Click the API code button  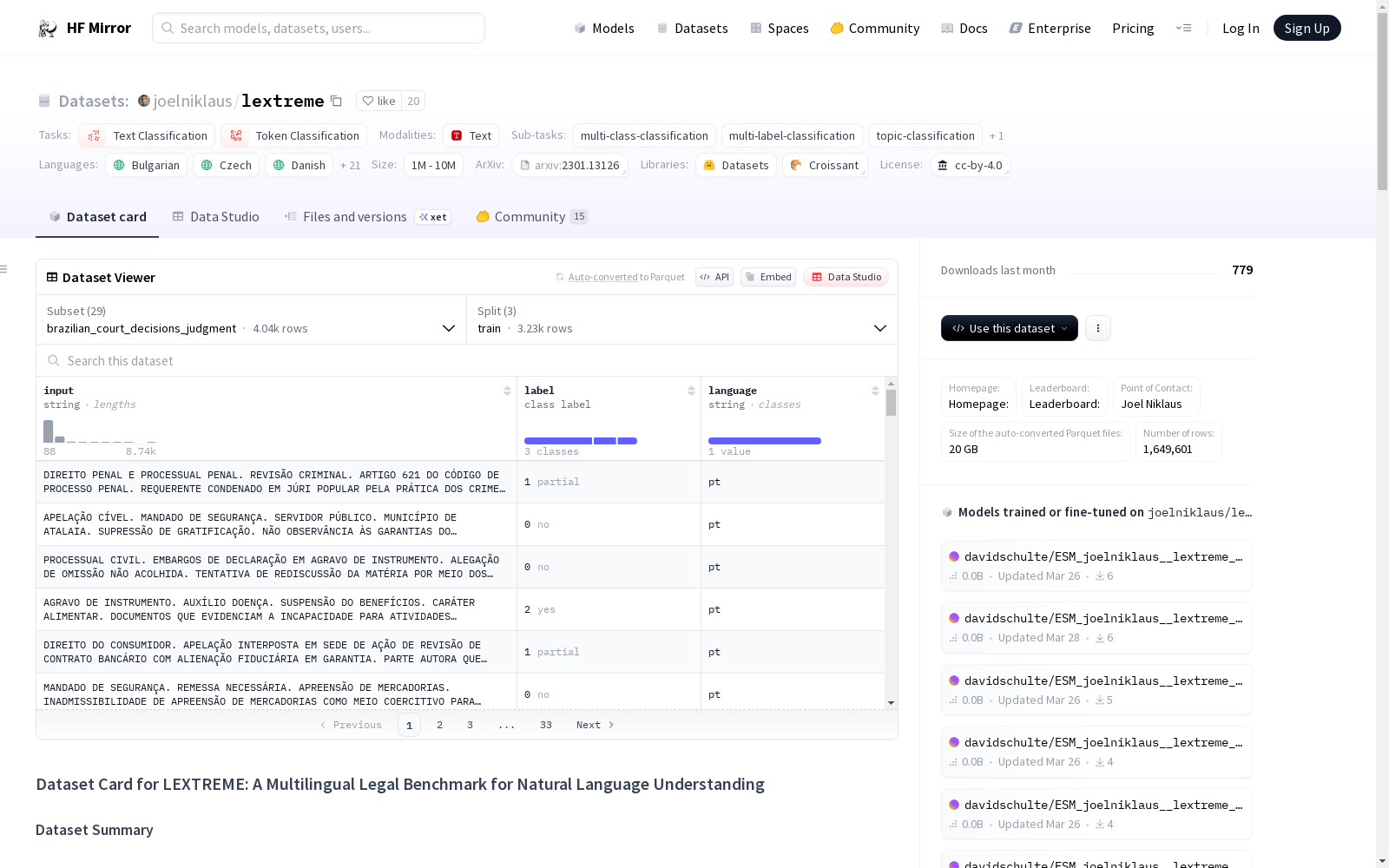click(714, 277)
